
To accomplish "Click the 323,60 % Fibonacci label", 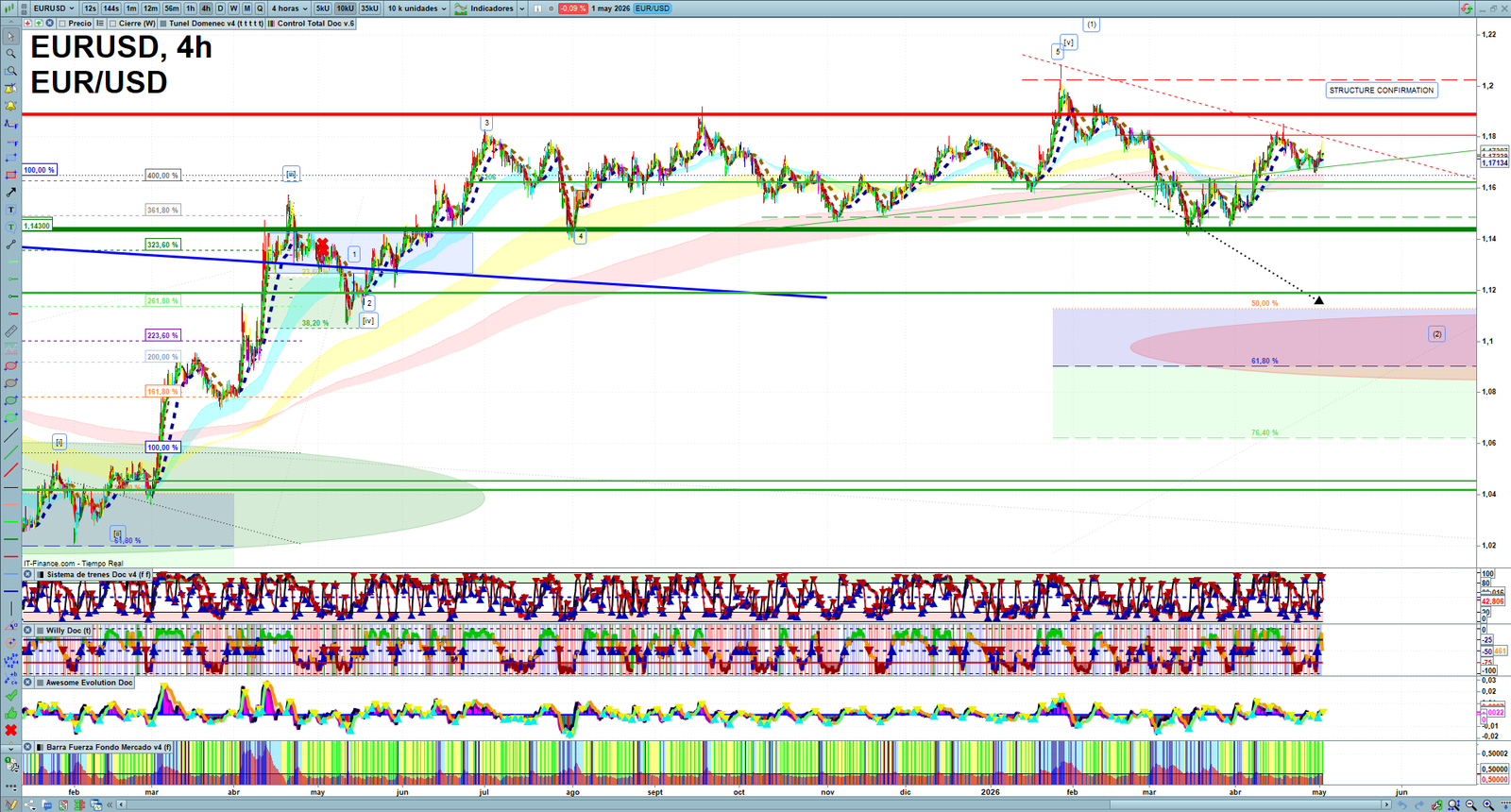I will 162,245.
